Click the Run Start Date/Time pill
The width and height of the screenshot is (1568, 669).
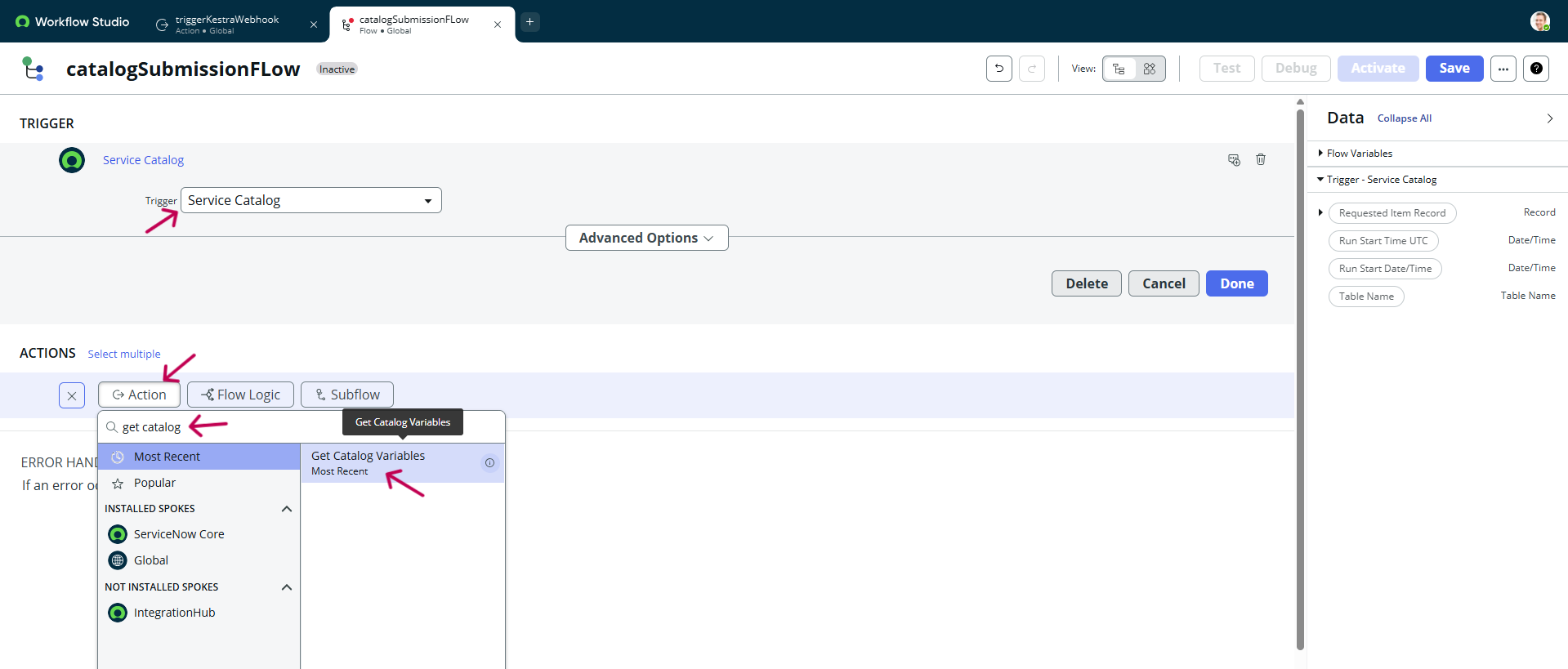tap(1385, 269)
